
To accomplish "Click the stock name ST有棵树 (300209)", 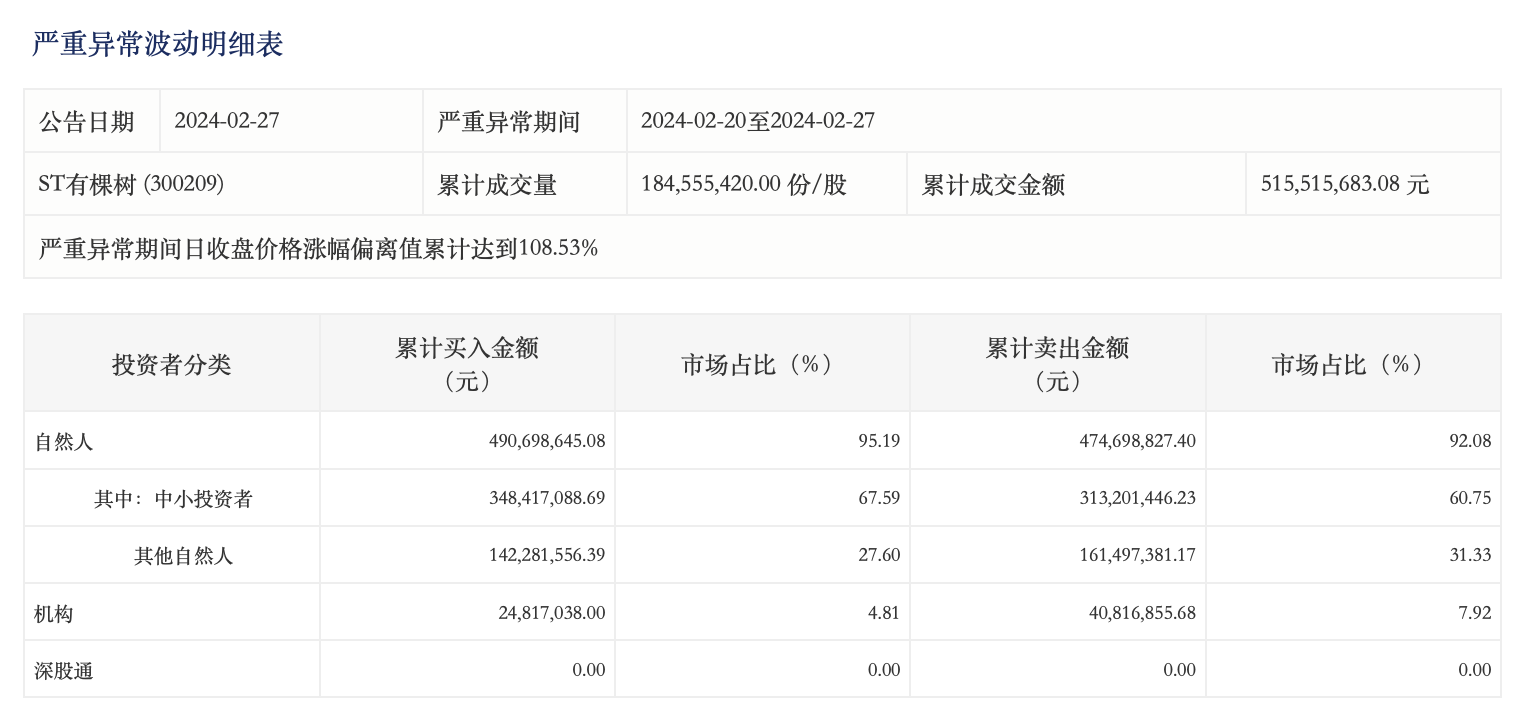I will point(131,184).
